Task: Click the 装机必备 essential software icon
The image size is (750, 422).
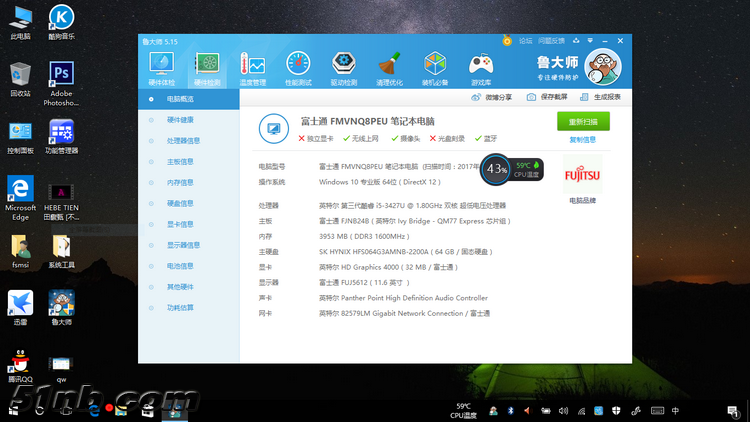Action: click(x=435, y=67)
